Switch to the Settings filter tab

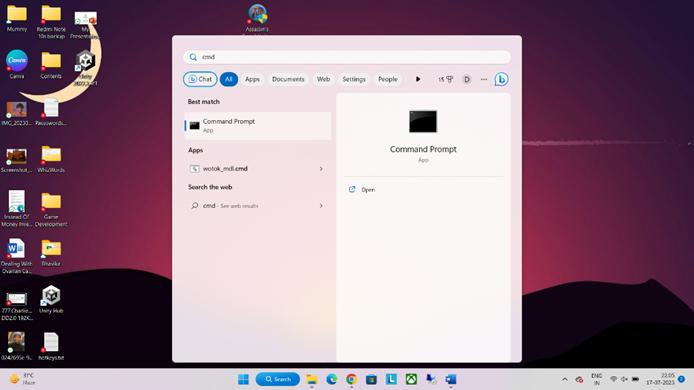point(354,79)
